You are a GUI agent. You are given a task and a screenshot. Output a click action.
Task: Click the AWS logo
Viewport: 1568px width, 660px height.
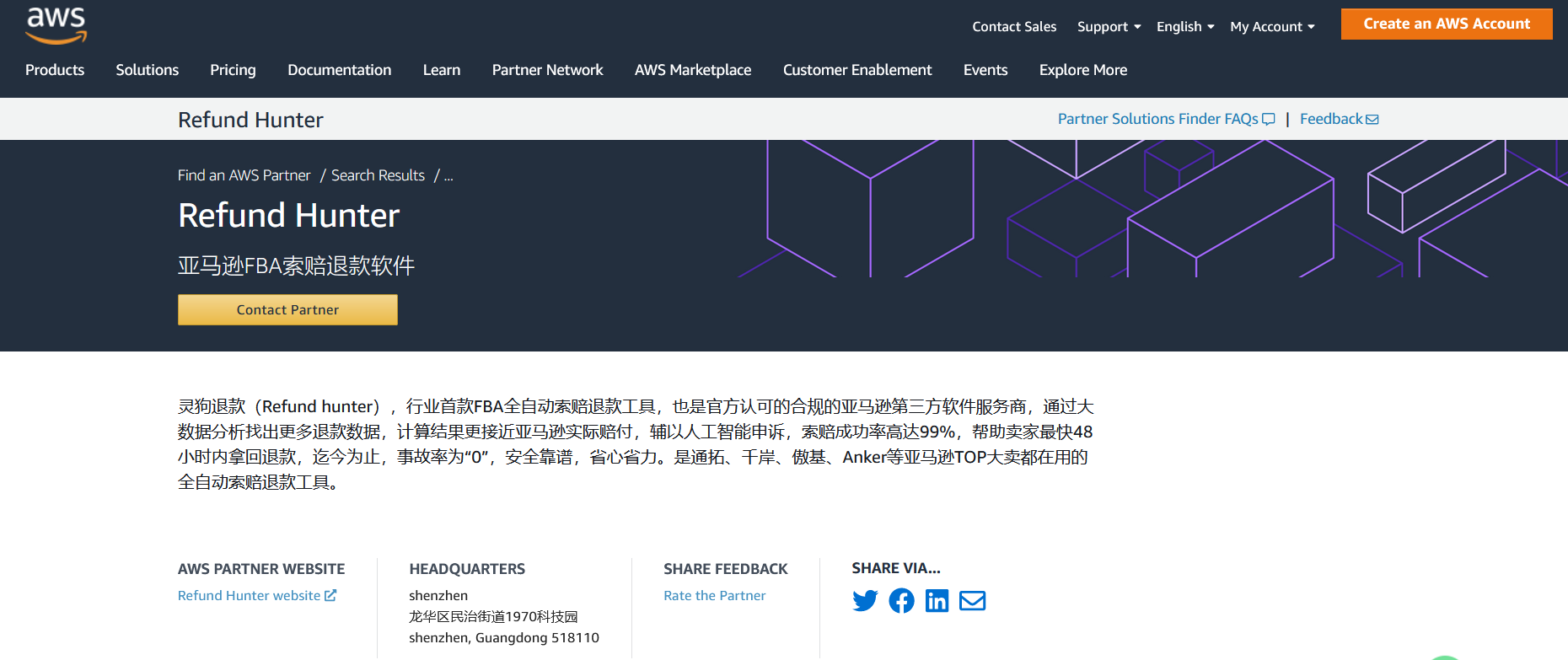(x=56, y=25)
